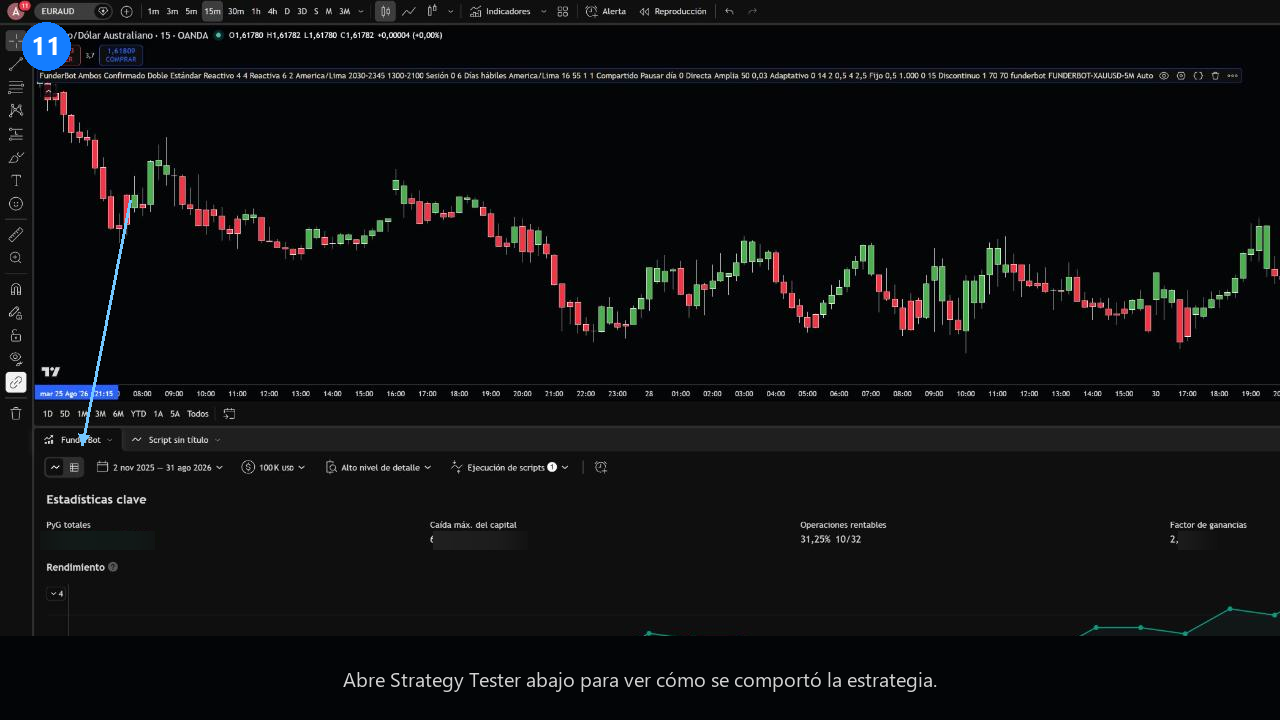
Task: Open the Ejecución de scripts menu
Action: click(x=510, y=467)
